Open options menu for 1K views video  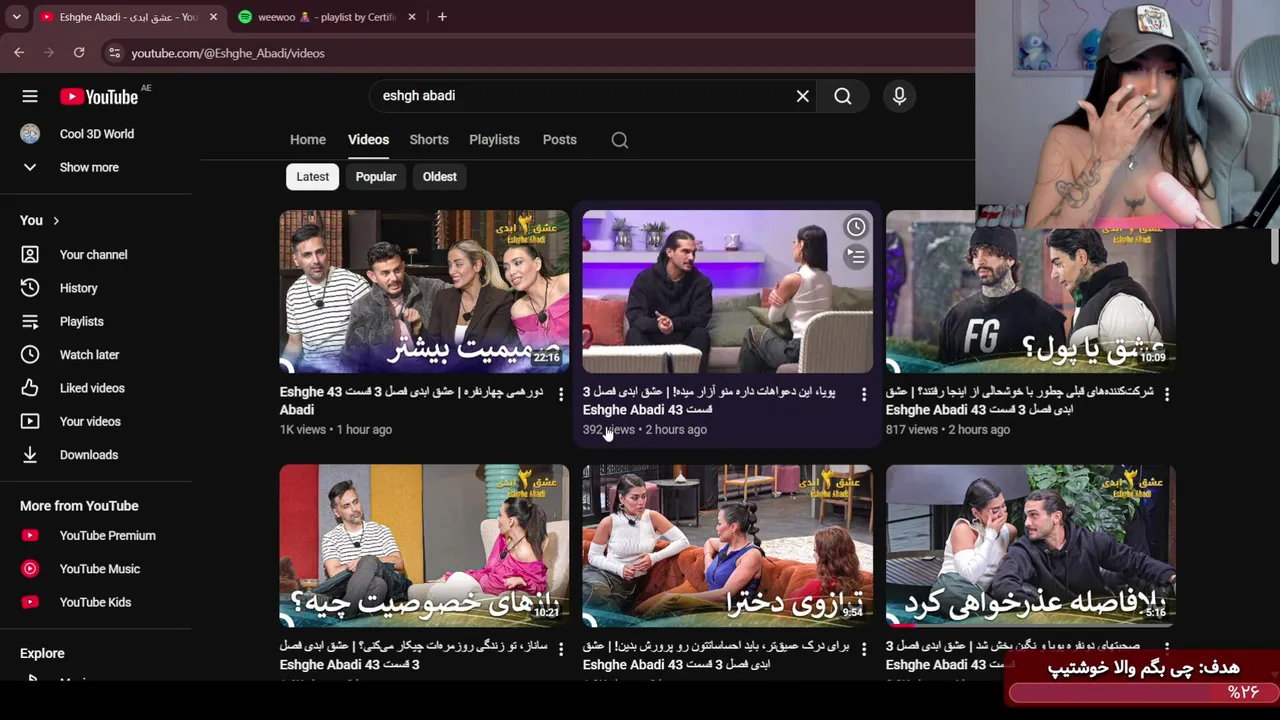pyautogui.click(x=561, y=394)
